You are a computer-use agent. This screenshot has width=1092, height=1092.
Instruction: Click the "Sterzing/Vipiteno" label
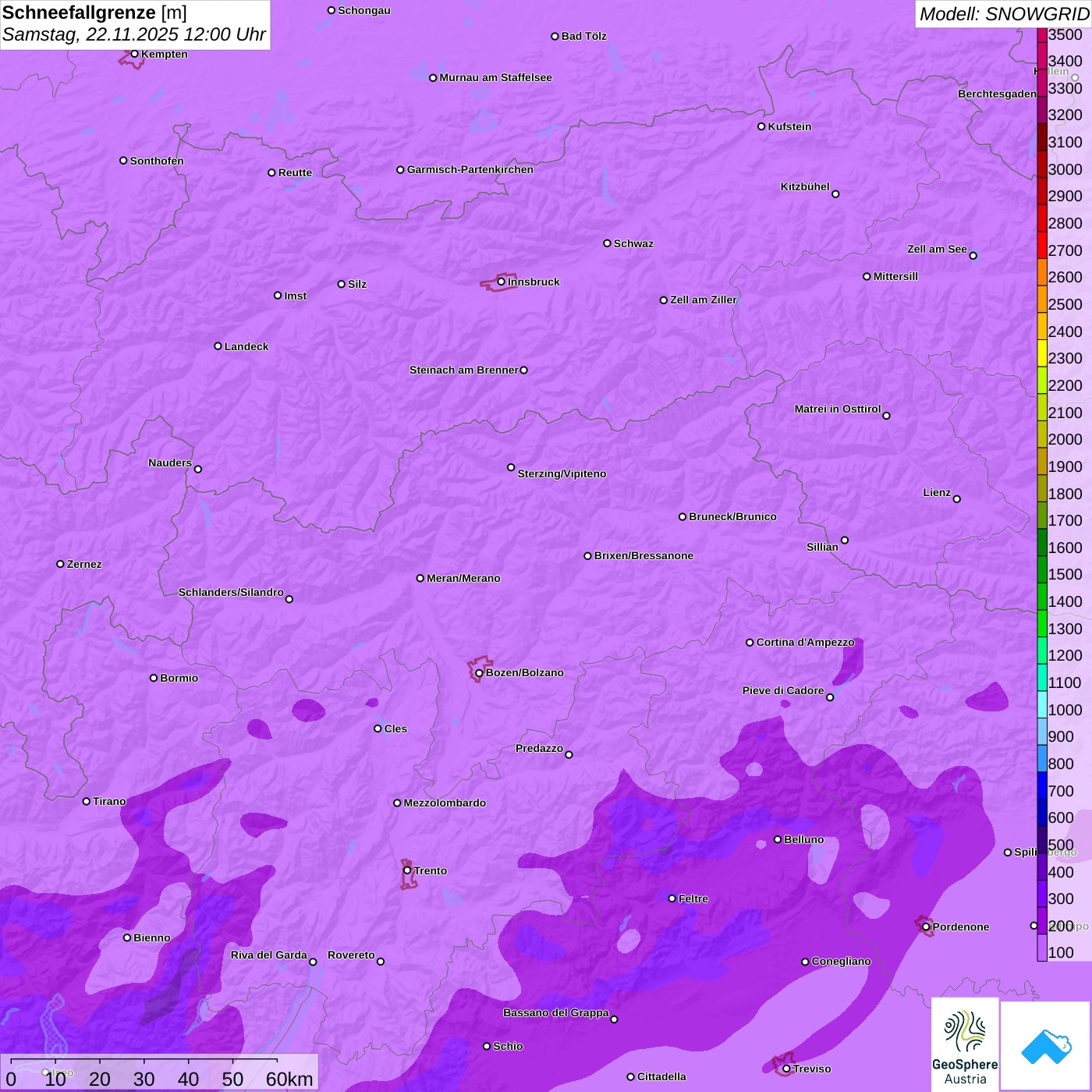(562, 473)
